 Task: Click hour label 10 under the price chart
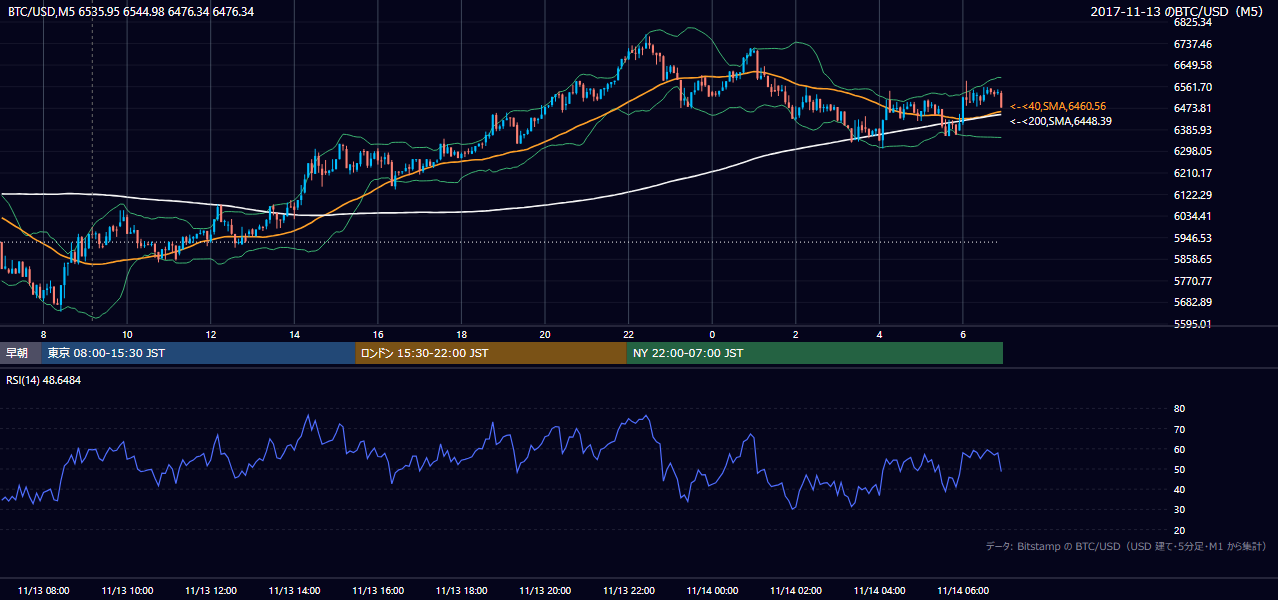(127, 334)
